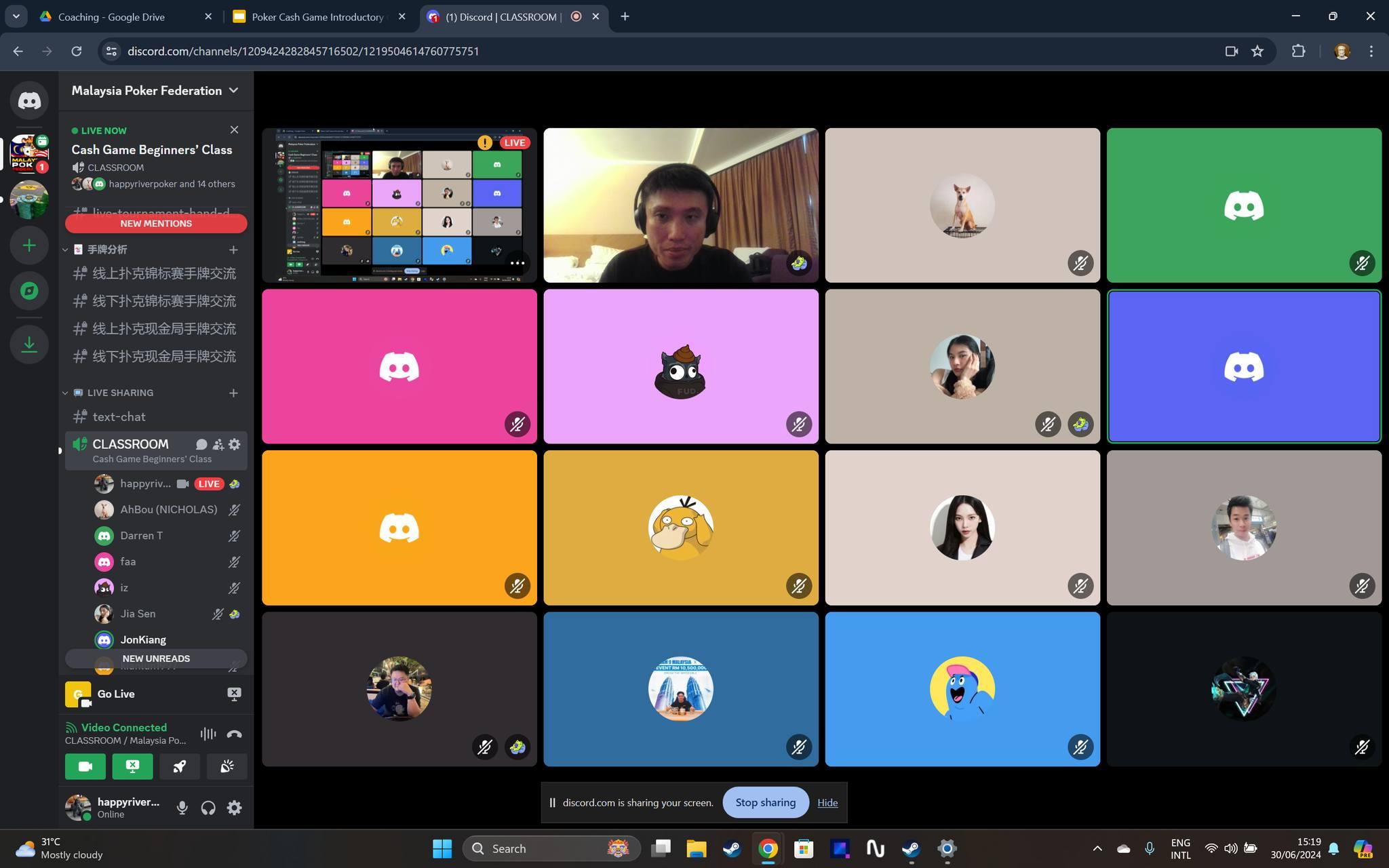1389x868 pixels.
Task: Open chat for the CLASSROOM voice channel
Action: (x=201, y=444)
